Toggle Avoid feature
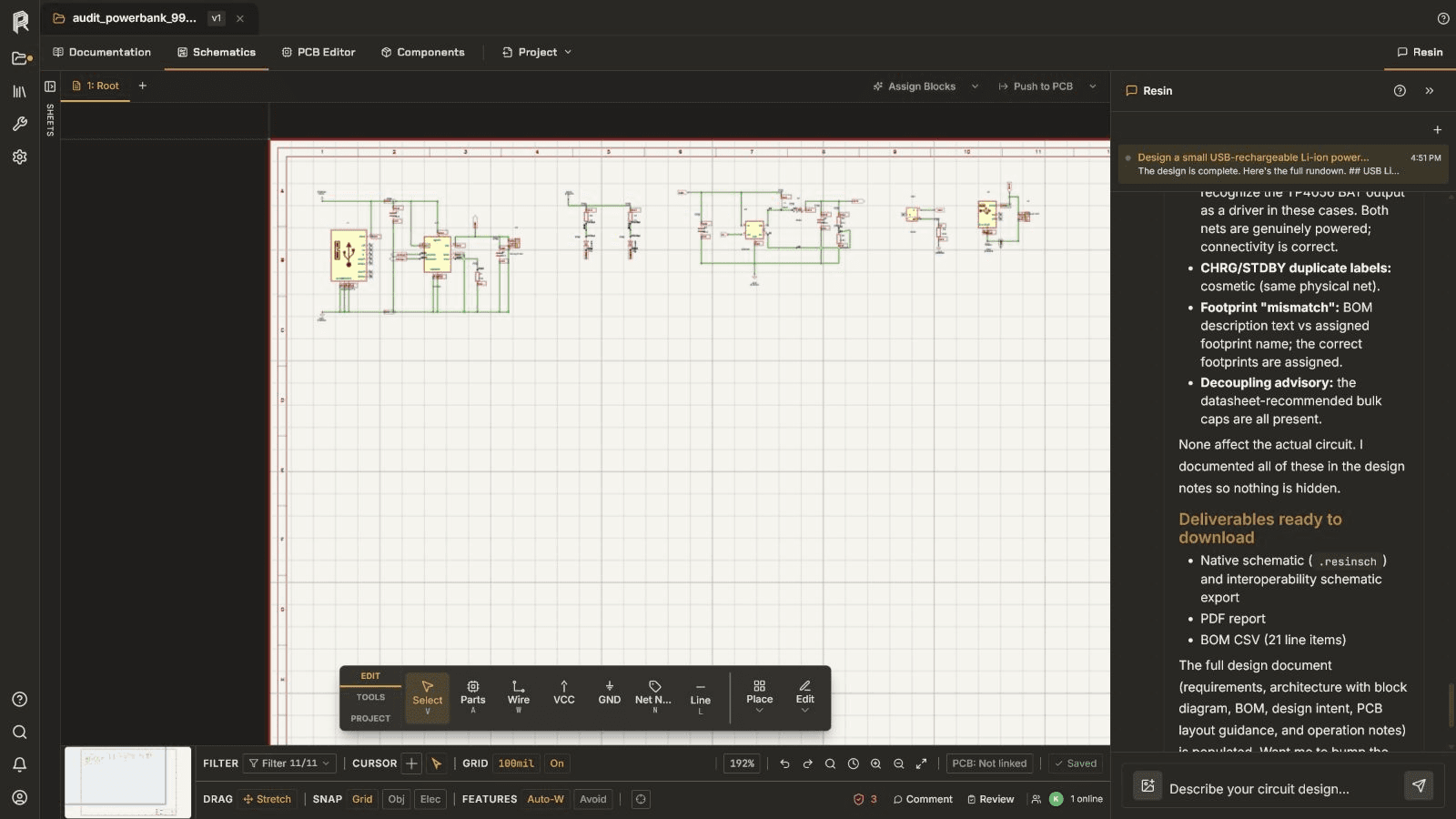The width and height of the screenshot is (1456, 819). pyautogui.click(x=593, y=799)
